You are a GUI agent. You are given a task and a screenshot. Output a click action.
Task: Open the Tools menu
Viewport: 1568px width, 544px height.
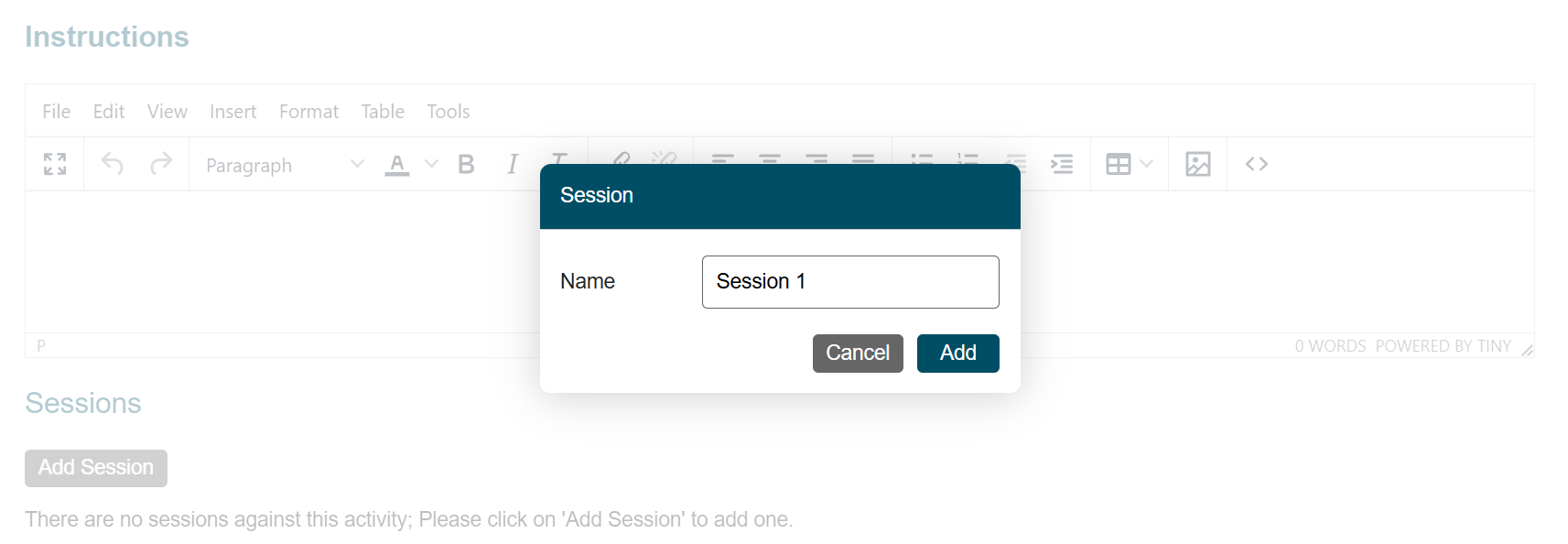(448, 112)
